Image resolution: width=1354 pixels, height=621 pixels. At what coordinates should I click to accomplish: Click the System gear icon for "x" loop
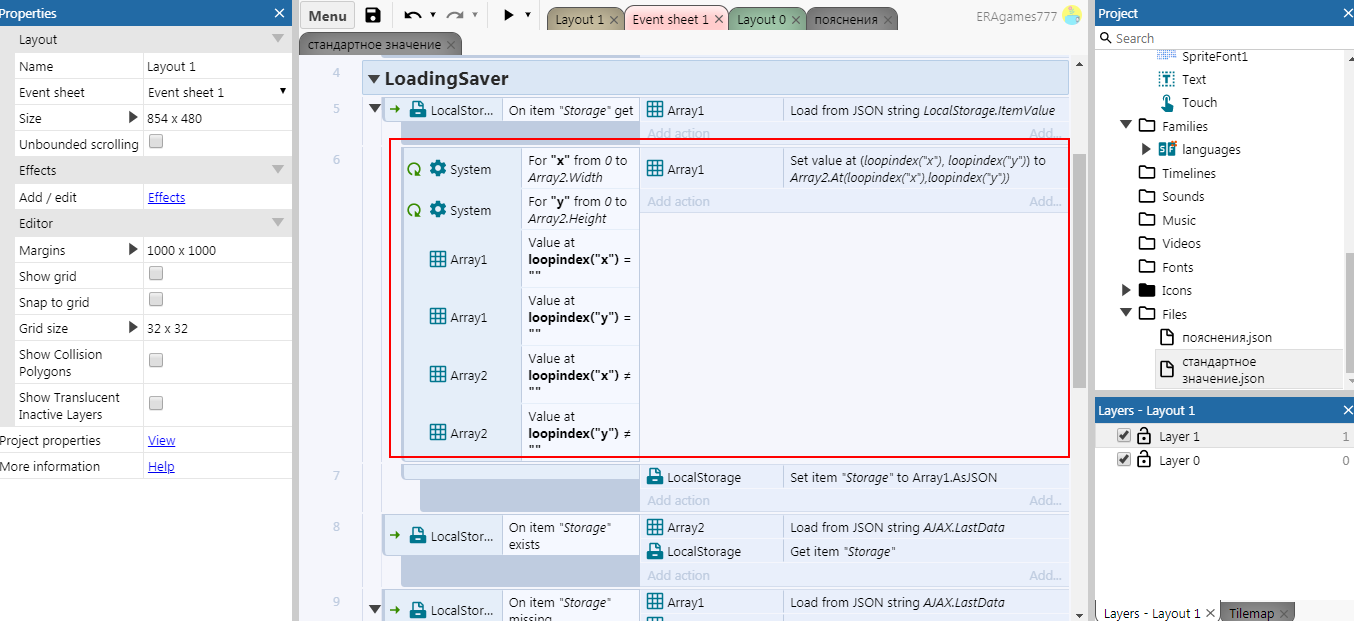coord(437,169)
